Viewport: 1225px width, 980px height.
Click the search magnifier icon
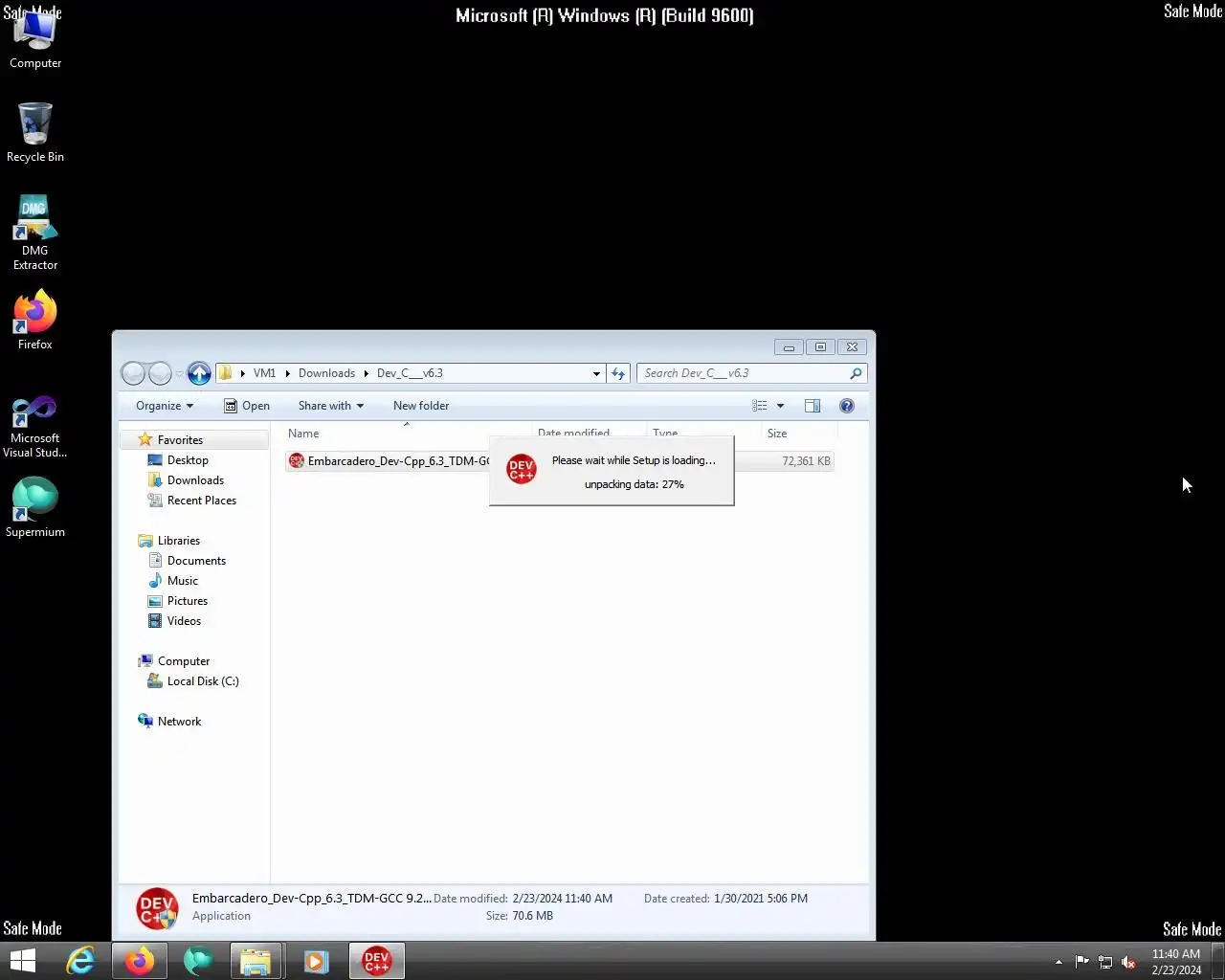pyautogui.click(x=856, y=373)
